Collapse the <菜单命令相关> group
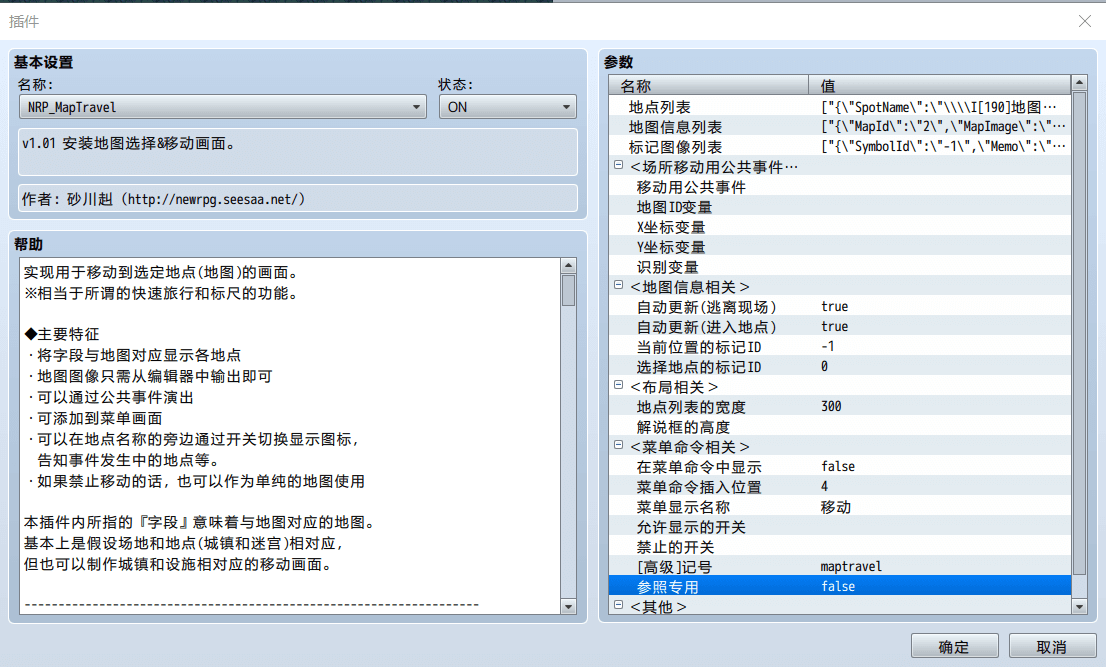 [x=619, y=445]
